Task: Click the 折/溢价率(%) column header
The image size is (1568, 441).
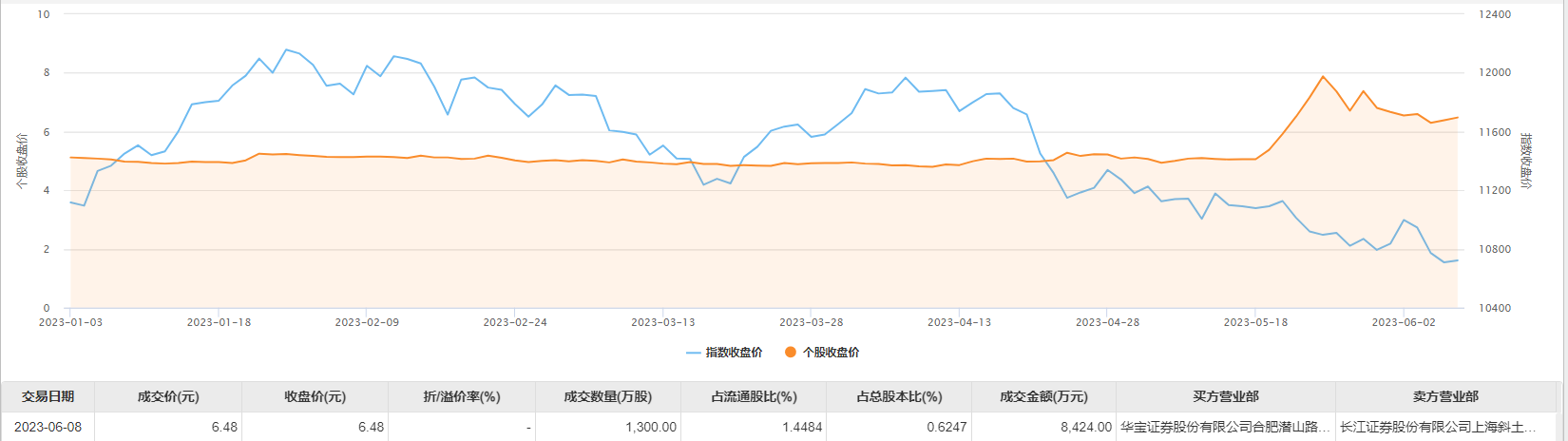Action: click(x=462, y=397)
